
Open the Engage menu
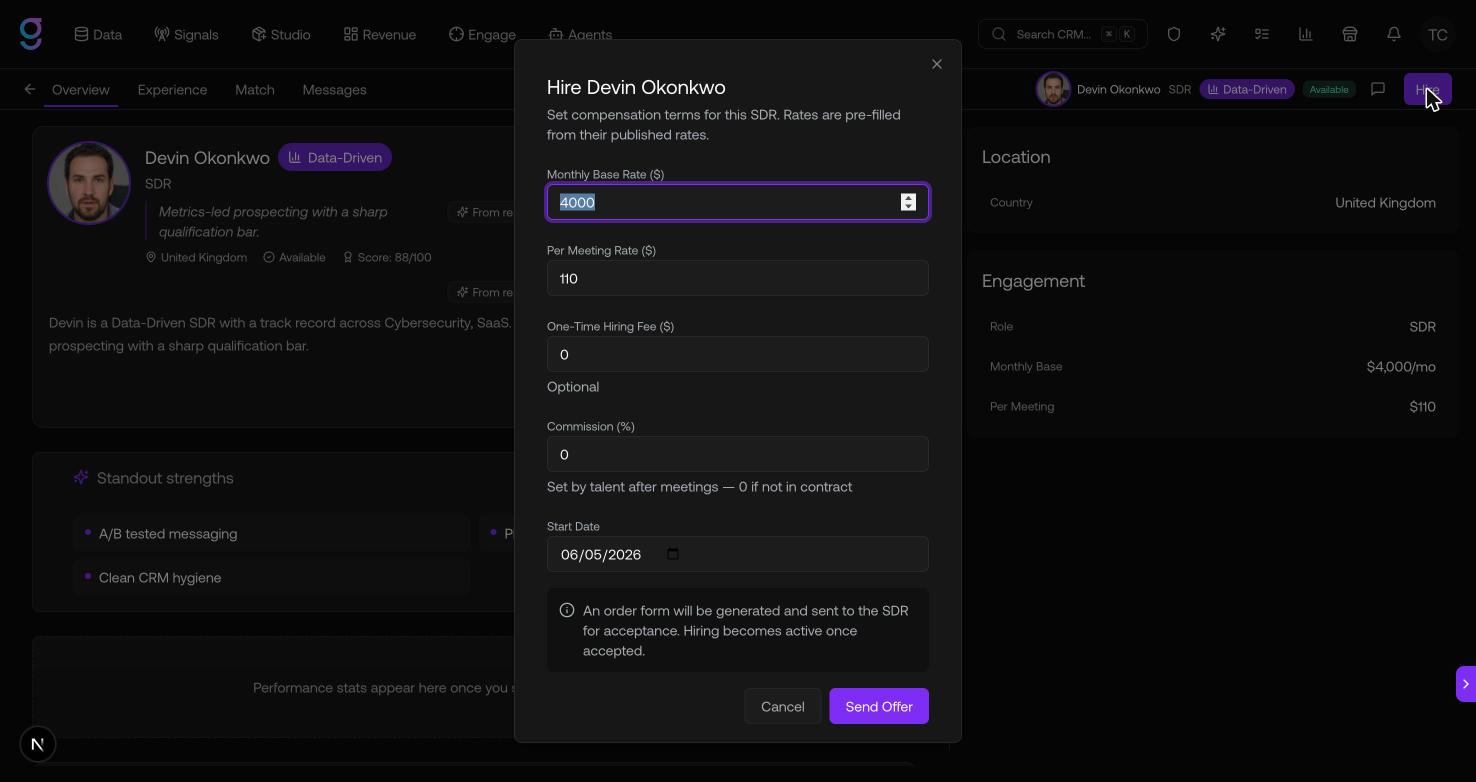[x=482, y=34]
